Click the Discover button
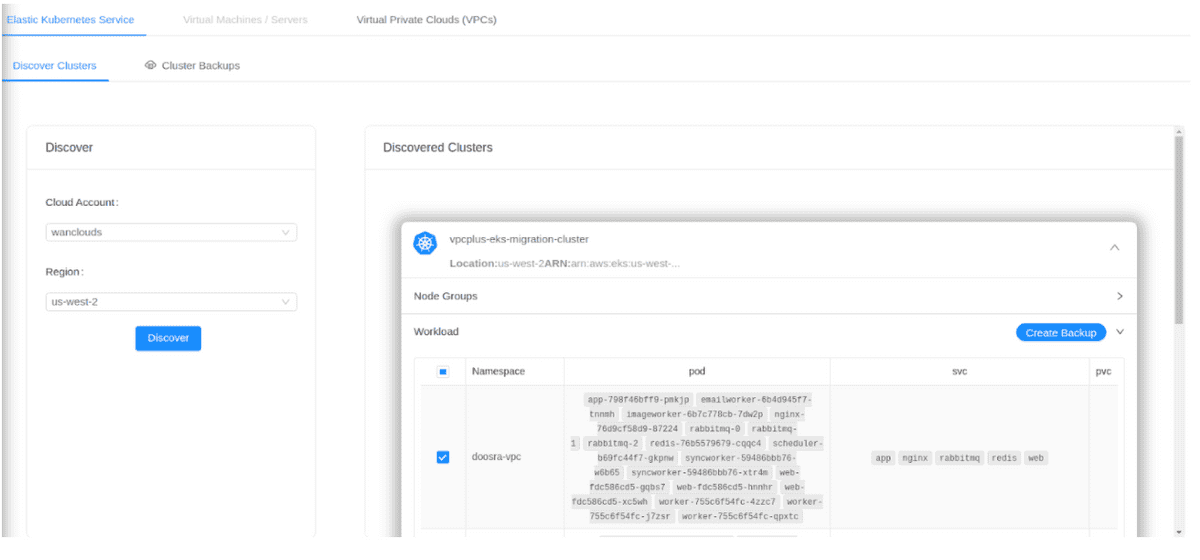Screen dimensions: 1200x560 click(168, 338)
